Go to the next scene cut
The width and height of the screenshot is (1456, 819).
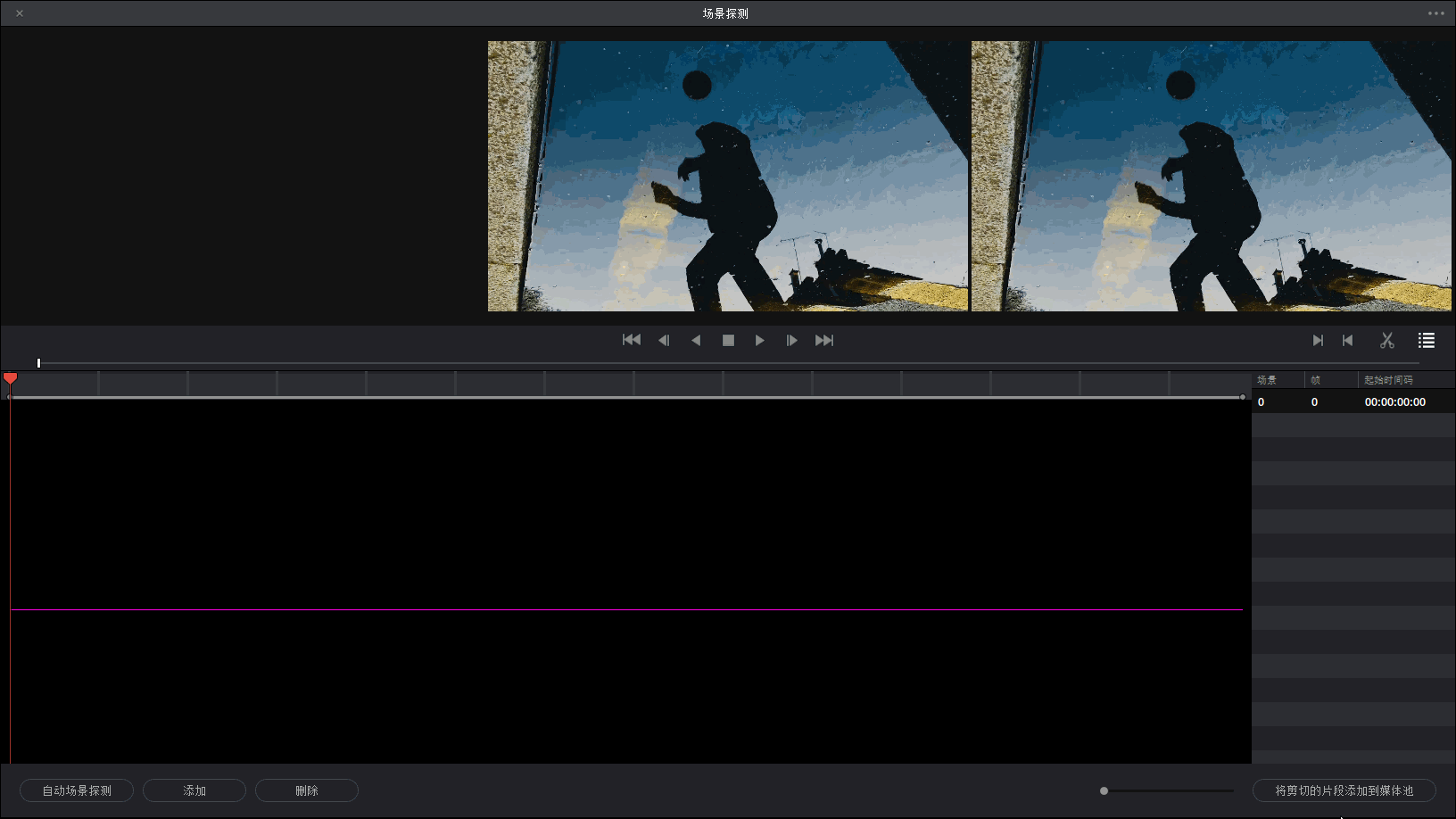coord(1318,340)
